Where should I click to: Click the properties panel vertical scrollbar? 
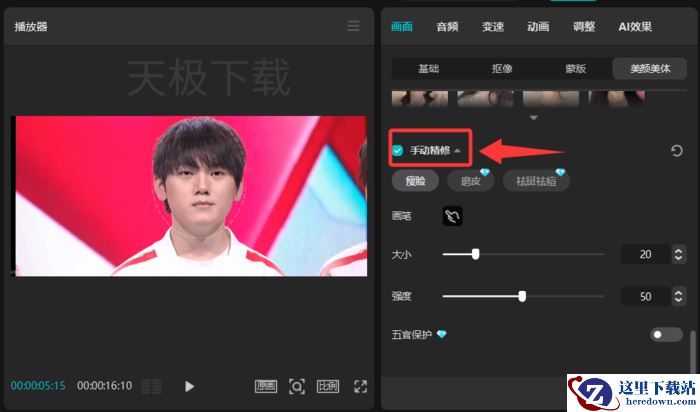[x=692, y=350]
